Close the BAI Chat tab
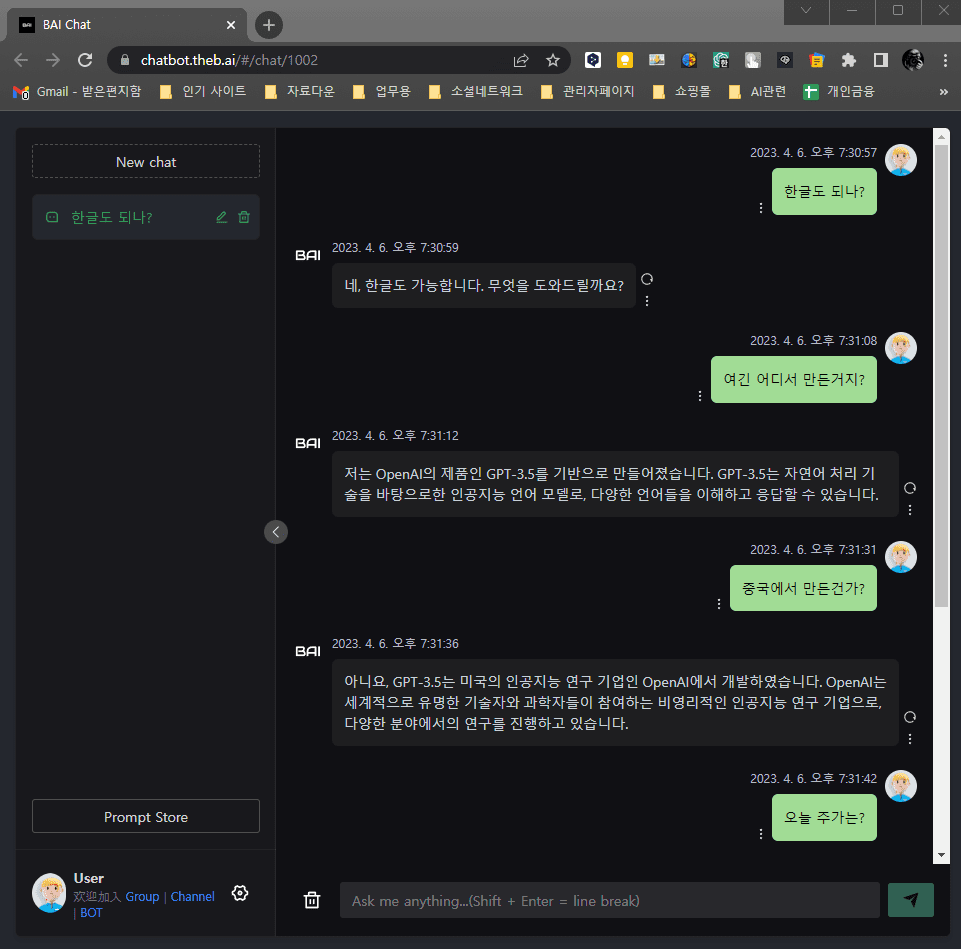 click(231, 25)
